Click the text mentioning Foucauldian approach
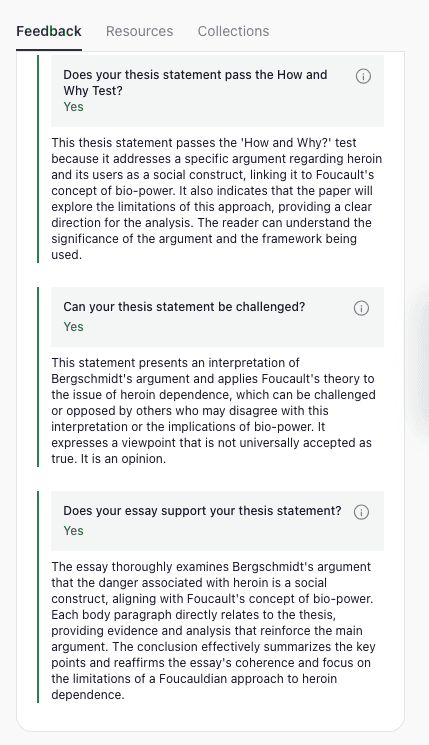Viewport: 429px width, 745px height. click(194, 678)
